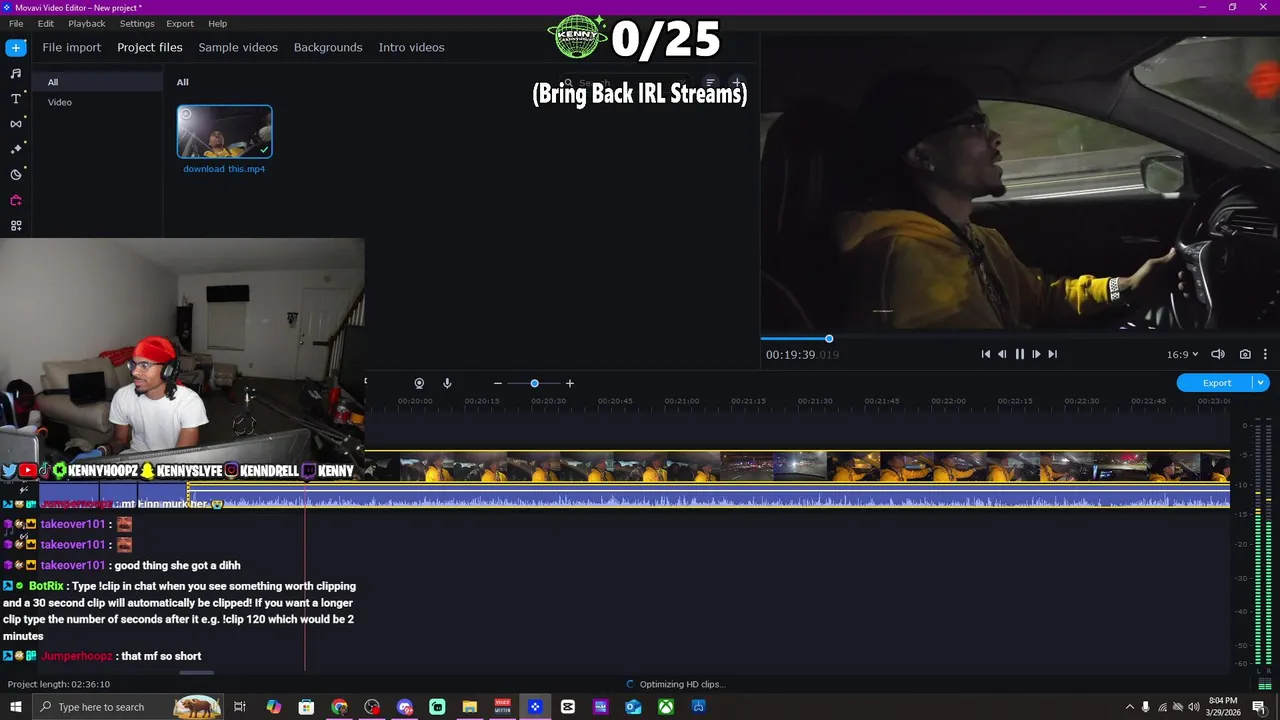The height and width of the screenshot is (720, 1280).
Task: Open Task View from the taskbar
Action: pyautogui.click(x=240, y=707)
